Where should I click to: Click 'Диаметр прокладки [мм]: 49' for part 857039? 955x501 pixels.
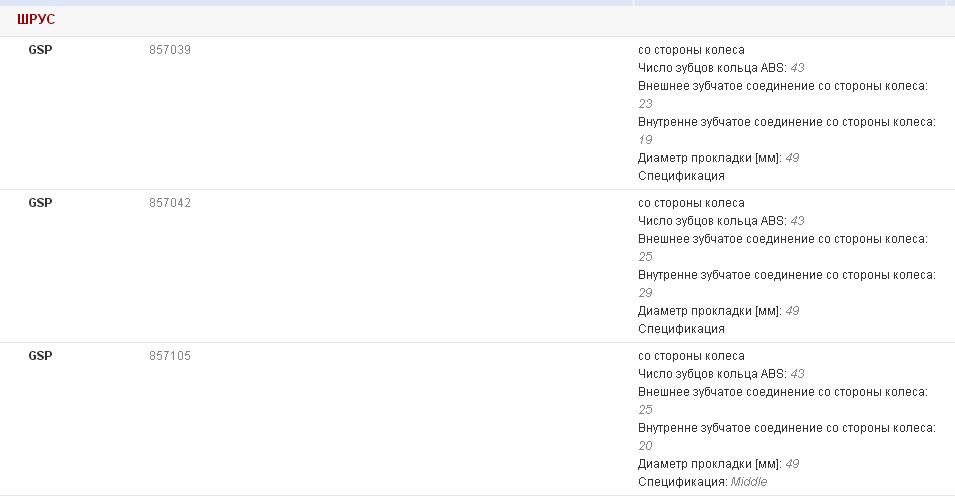coord(718,158)
